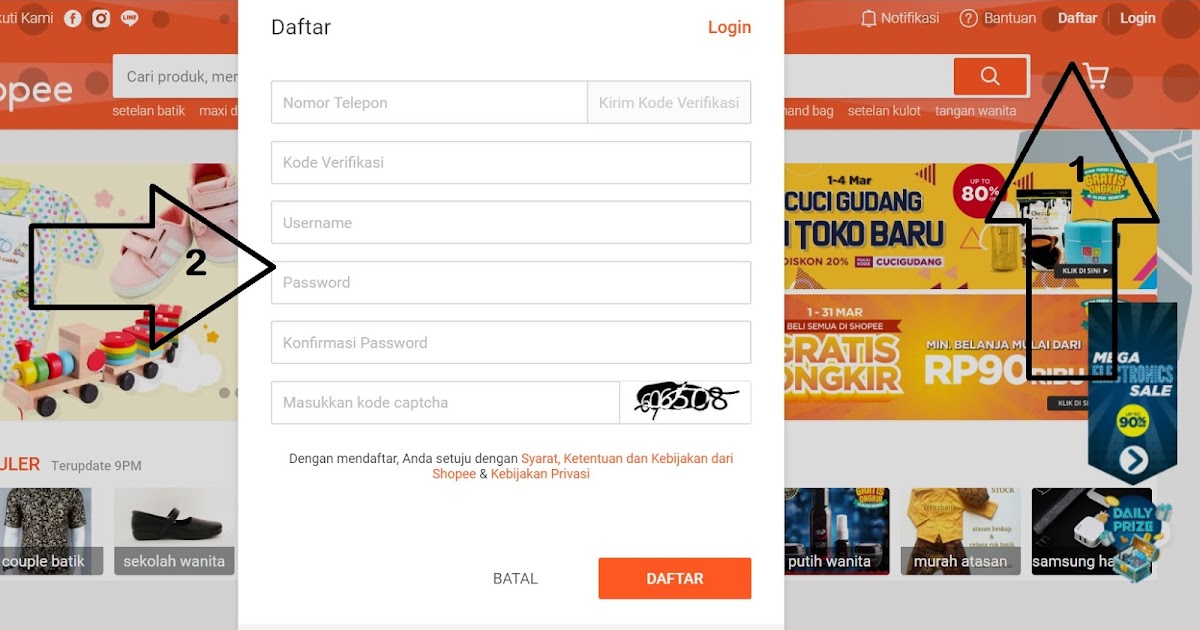Cancel registration with BATAL
Screen dimensions: 1200x630
click(515, 578)
